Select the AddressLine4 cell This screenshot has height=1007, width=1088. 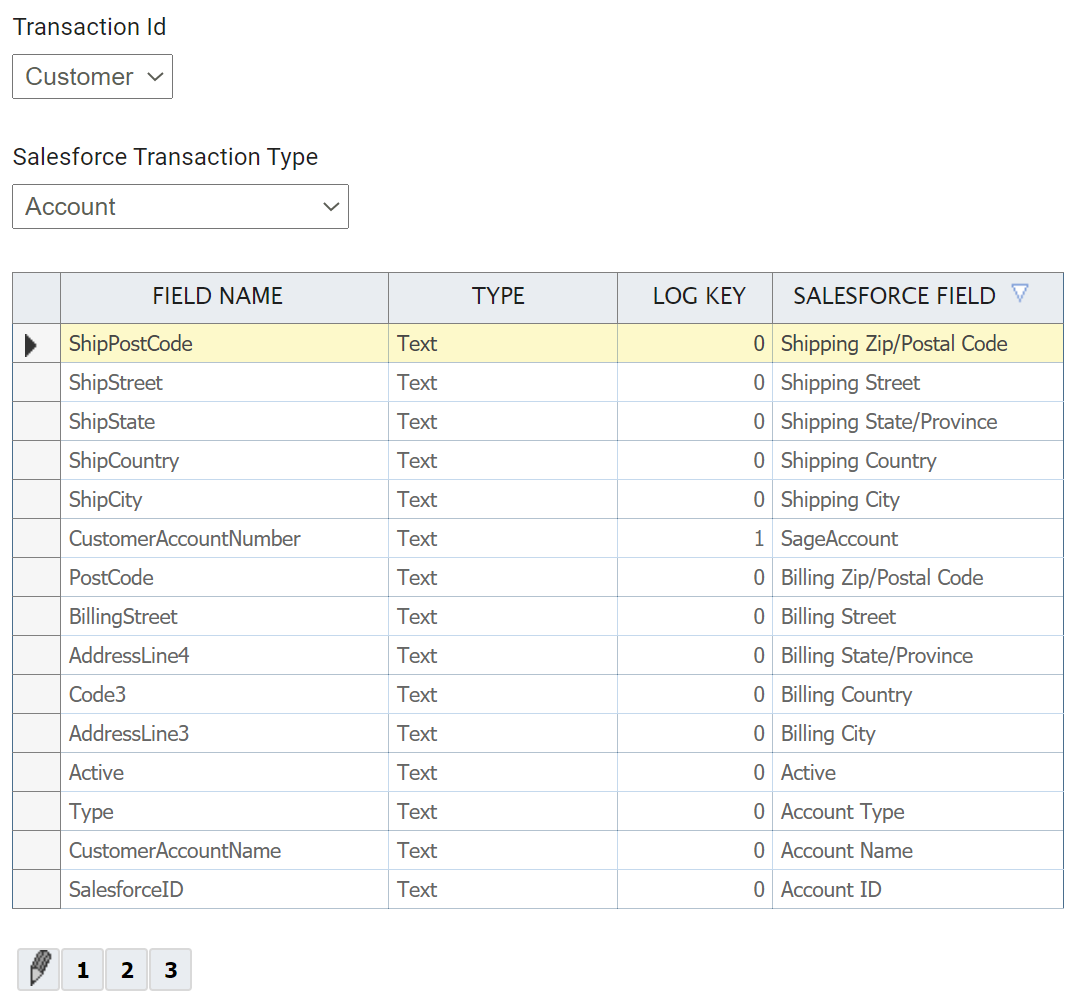click(129, 656)
